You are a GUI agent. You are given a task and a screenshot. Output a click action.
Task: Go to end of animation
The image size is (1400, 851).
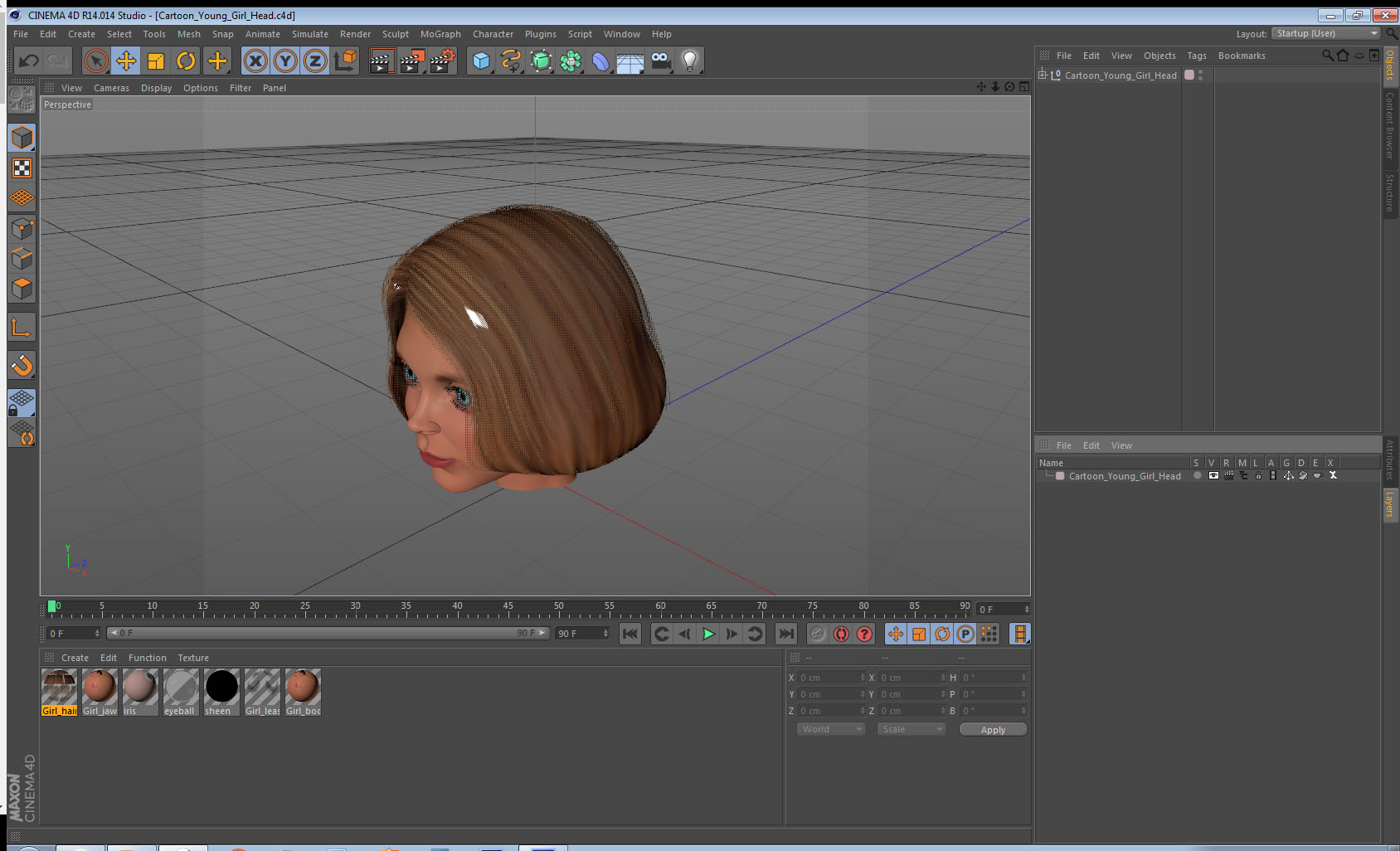[785, 634]
